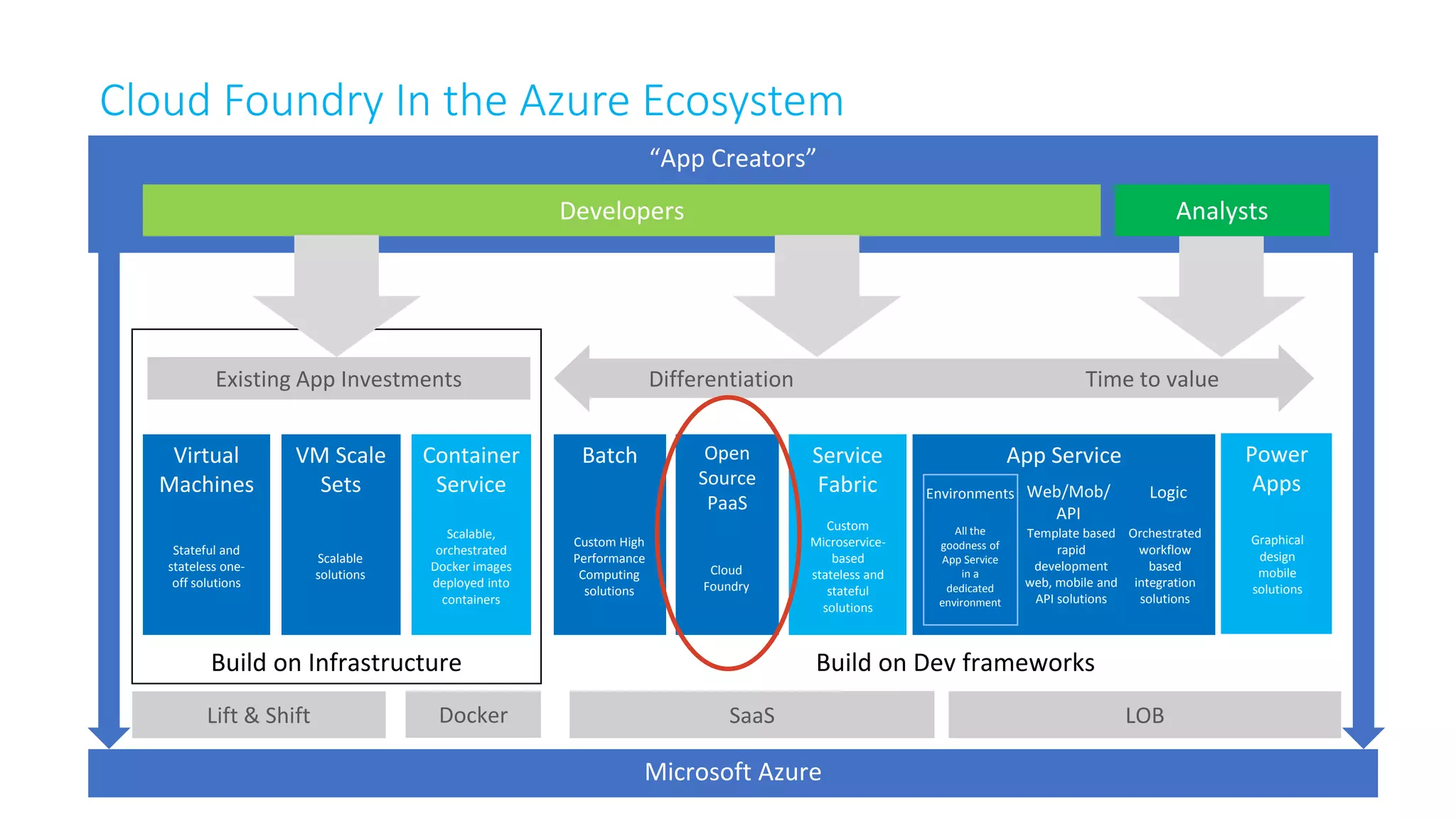Click the Batch computing tile

point(609,533)
